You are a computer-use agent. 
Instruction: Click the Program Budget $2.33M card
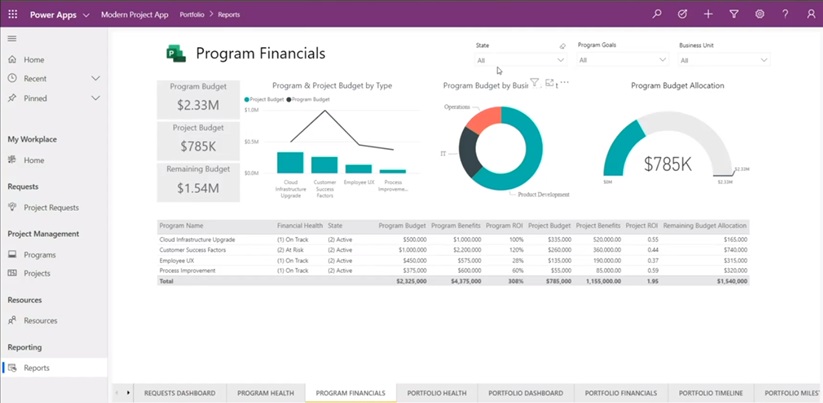click(198, 100)
